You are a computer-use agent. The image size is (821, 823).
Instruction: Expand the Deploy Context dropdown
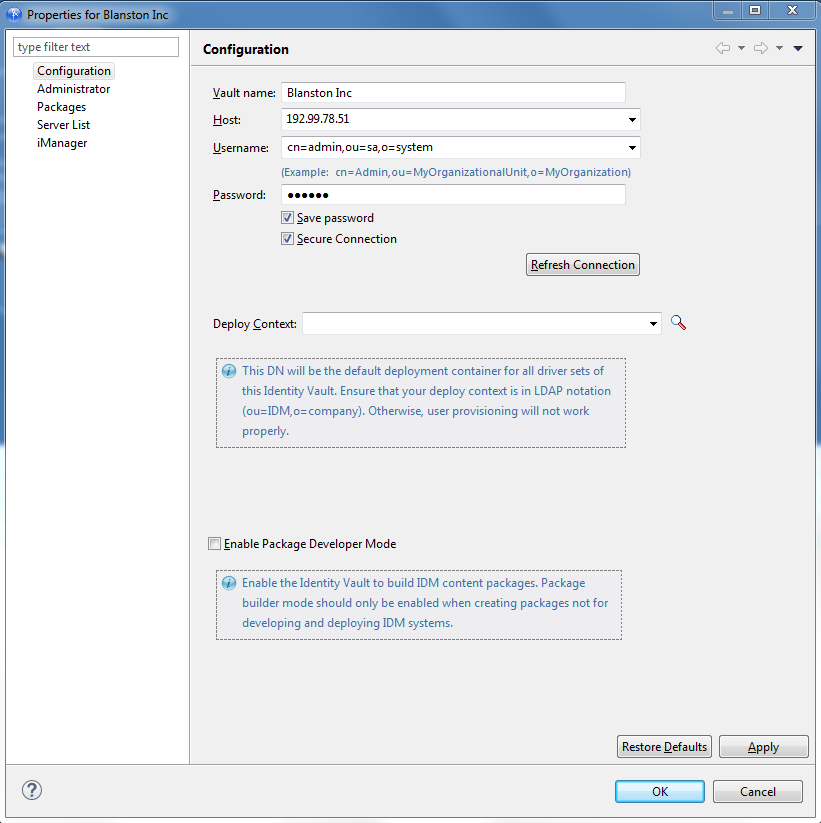(x=653, y=323)
